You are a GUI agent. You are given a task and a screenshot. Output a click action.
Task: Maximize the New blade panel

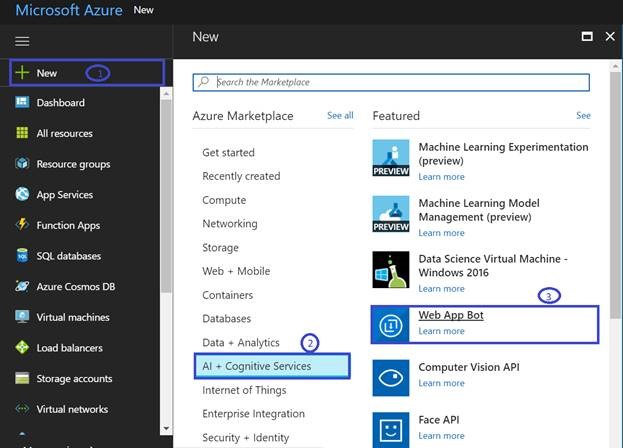coord(587,37)
